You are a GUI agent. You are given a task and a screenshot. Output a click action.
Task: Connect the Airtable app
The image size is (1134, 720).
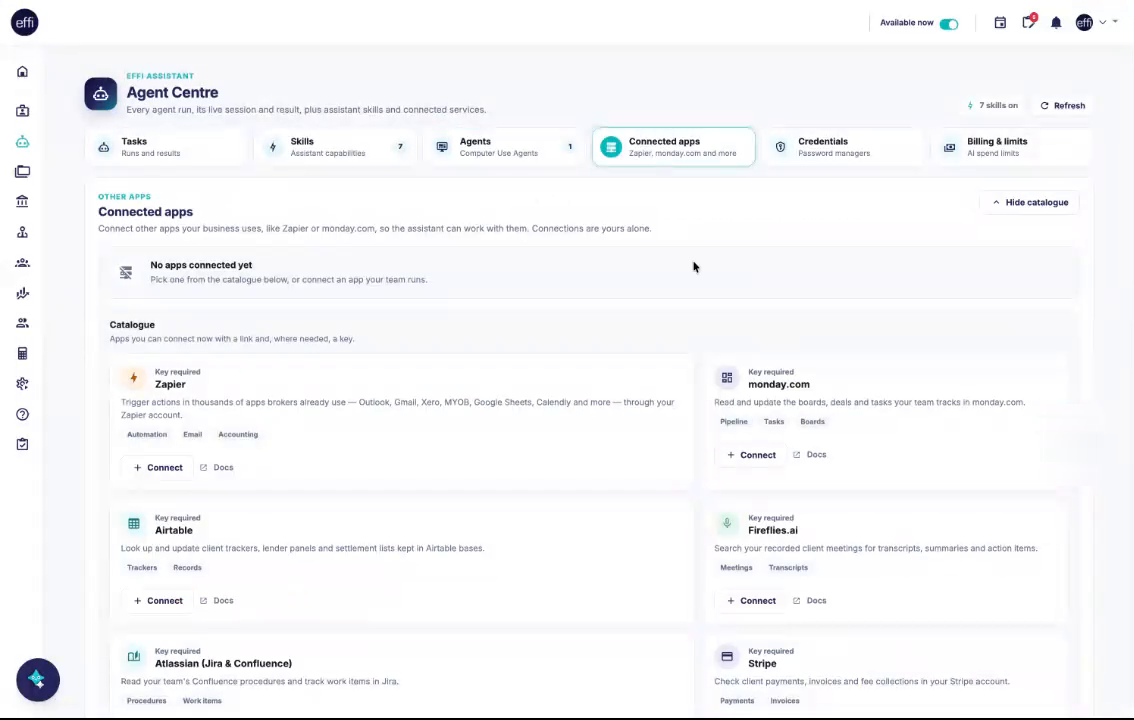coord(158,601)
